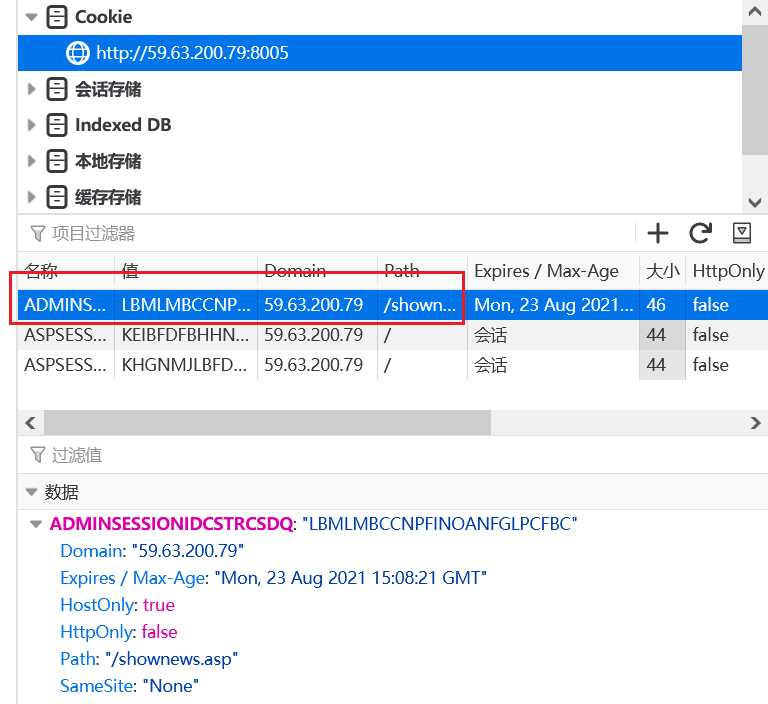Click the Mon, 23 Aug 2021... expiry cell

click(x=553, y=305)
